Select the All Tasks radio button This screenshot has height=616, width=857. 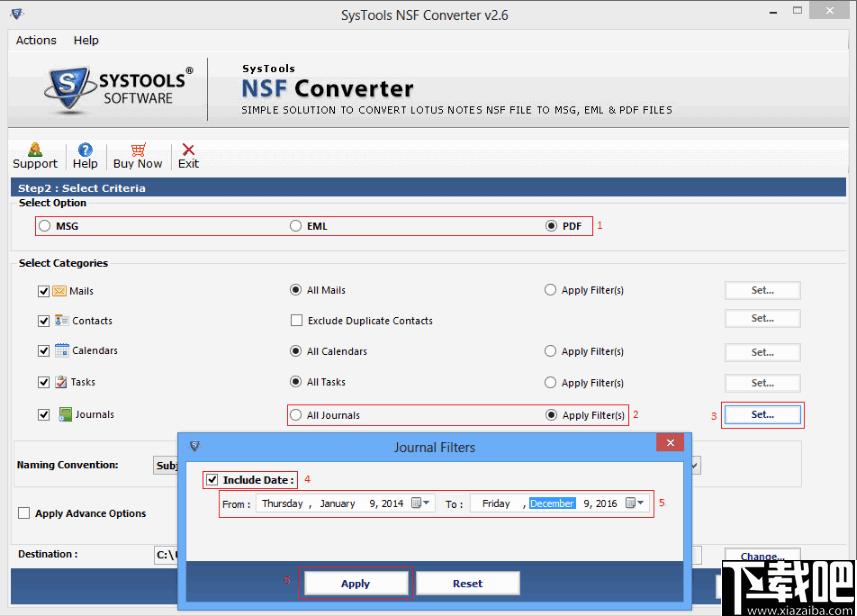(x=296, y=382)
